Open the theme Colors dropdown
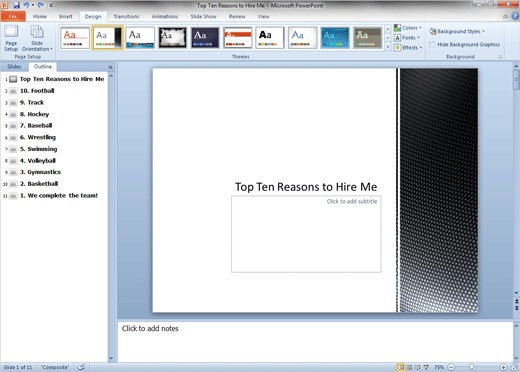This screenshot has width=520, height=372. 408,28
